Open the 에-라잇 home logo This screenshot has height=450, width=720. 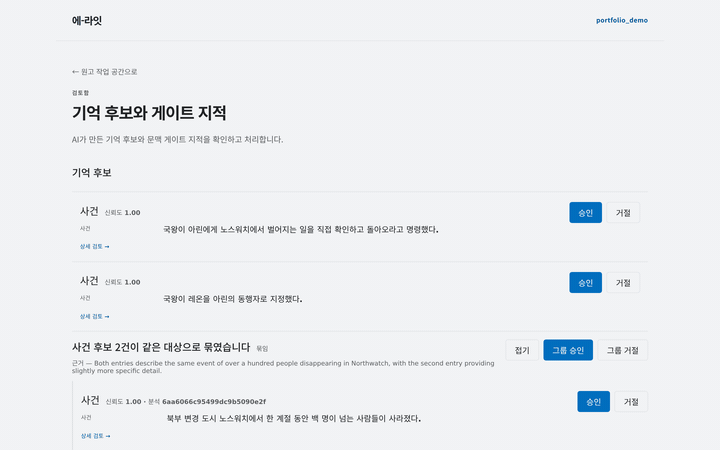coord(87,20)
